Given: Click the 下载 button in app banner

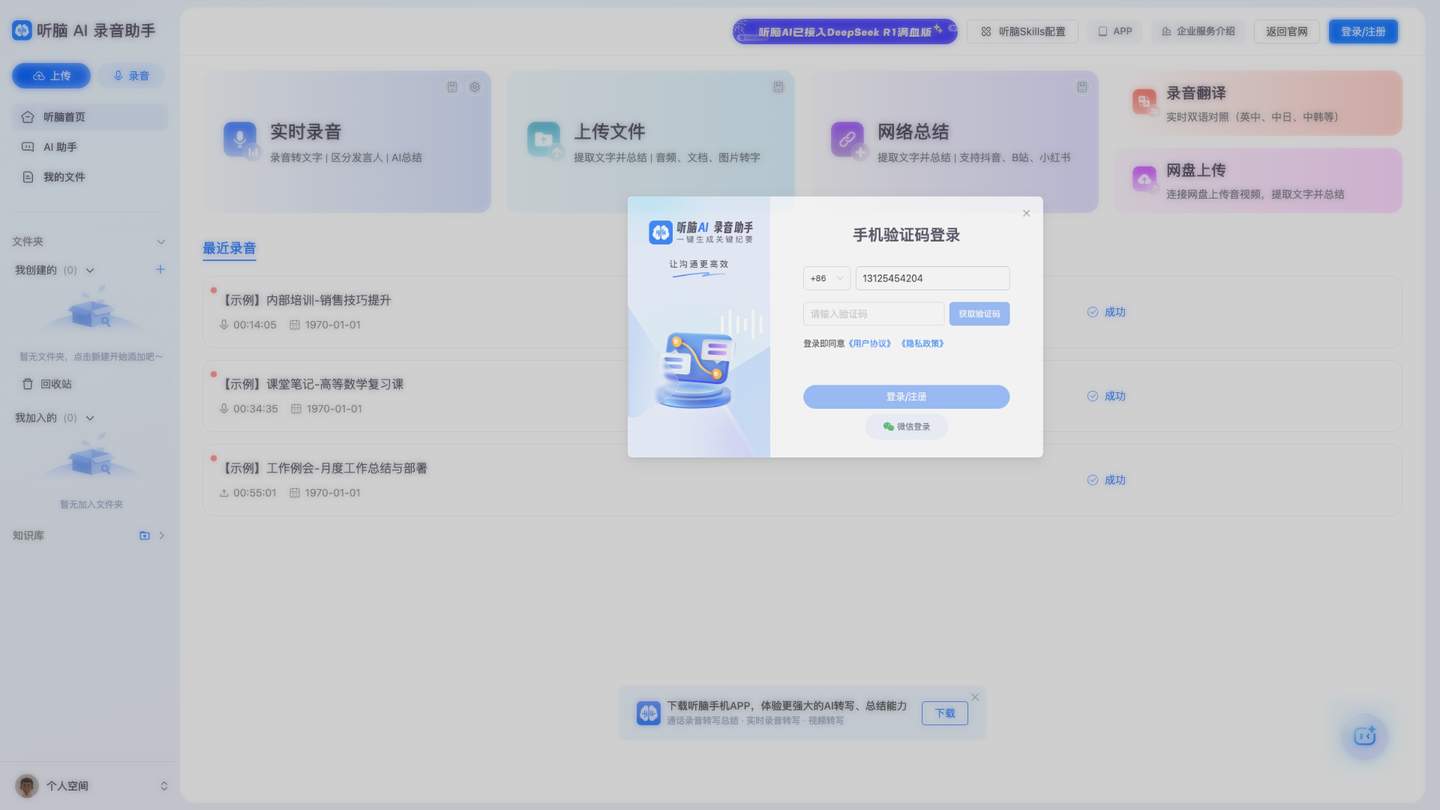Looking at the screenshot, I should [x=945, y=713].
